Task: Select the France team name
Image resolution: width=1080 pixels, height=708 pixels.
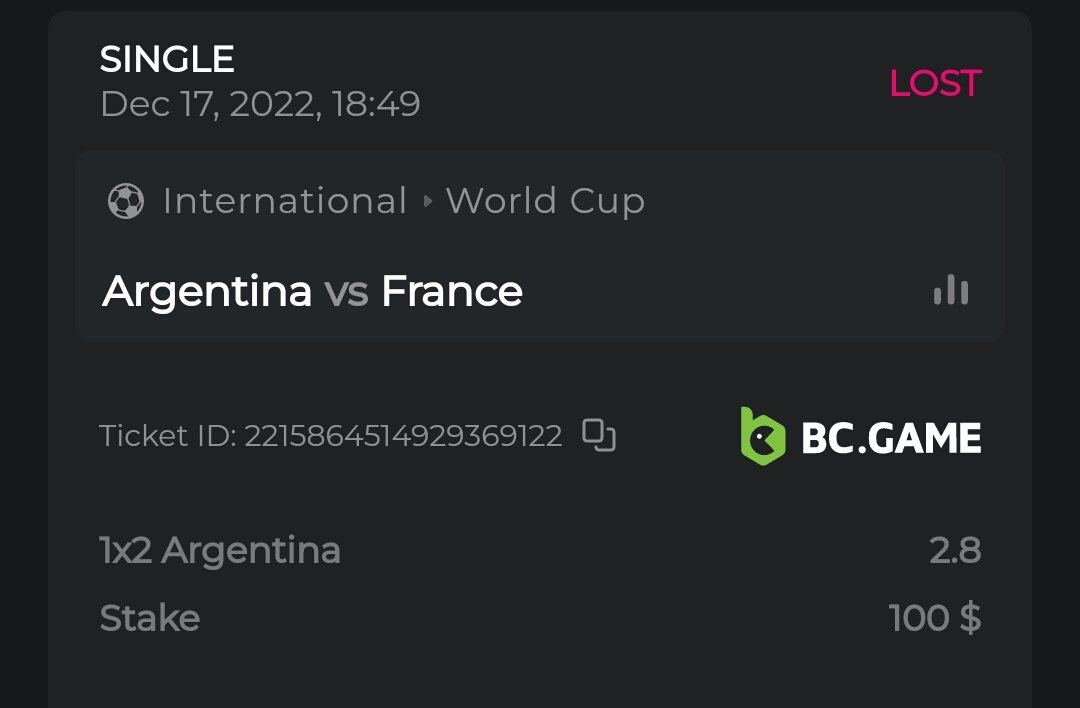Action: (x=452, y=291)
